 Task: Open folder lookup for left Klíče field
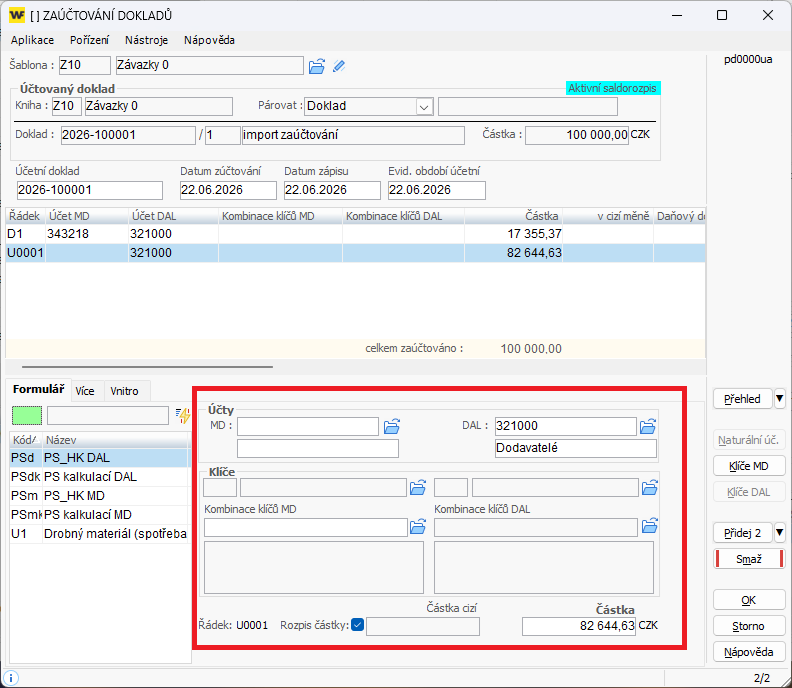point(418,487)
